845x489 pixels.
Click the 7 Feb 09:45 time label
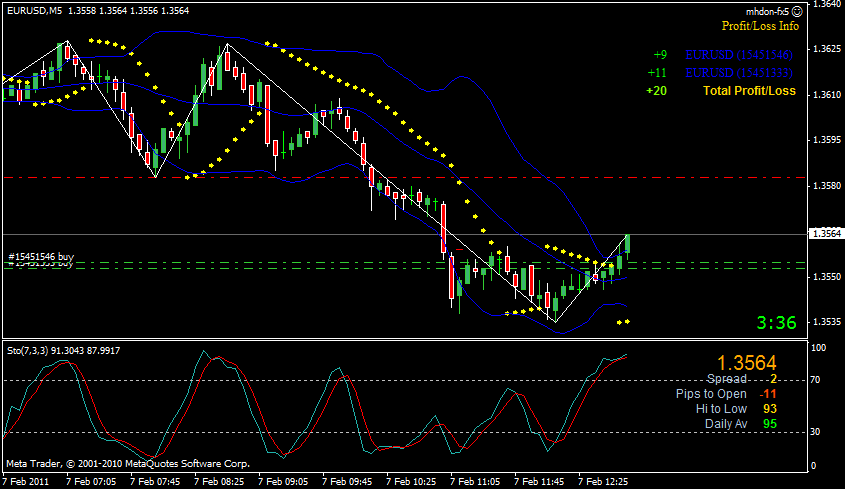tap(348, 481)
